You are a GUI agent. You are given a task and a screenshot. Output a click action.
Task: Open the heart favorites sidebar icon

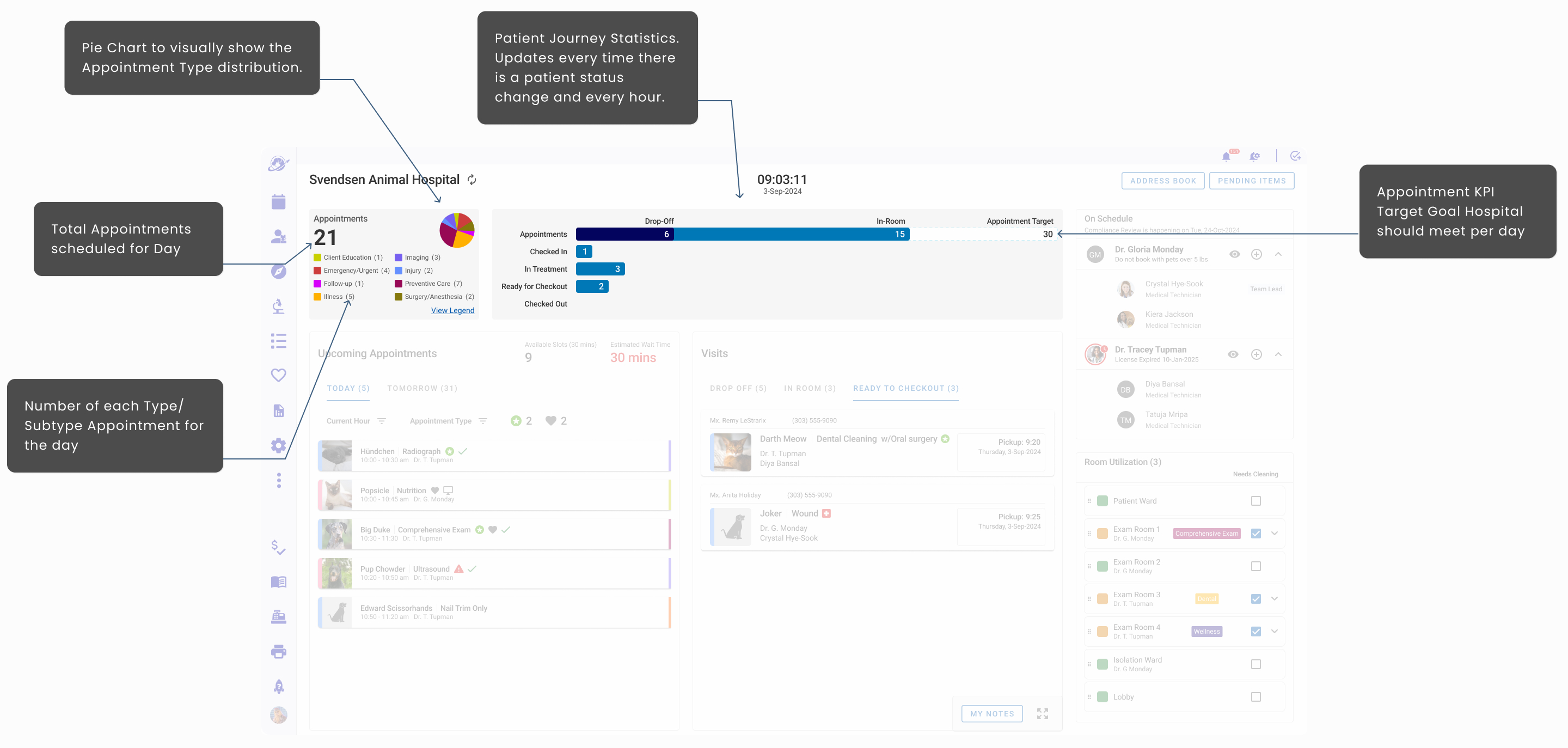coord(278,375)
